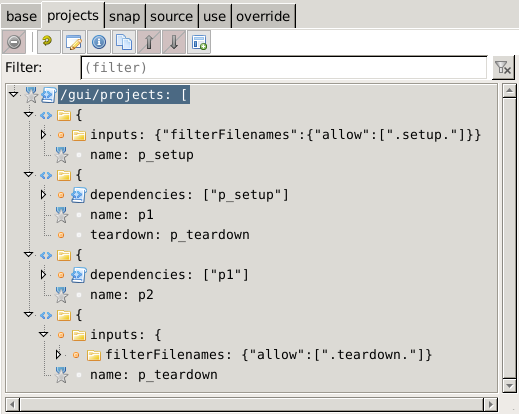Select the teardown: p_teardown entry
This screenshot has height=414, width=519.
[x=170, y=235]
